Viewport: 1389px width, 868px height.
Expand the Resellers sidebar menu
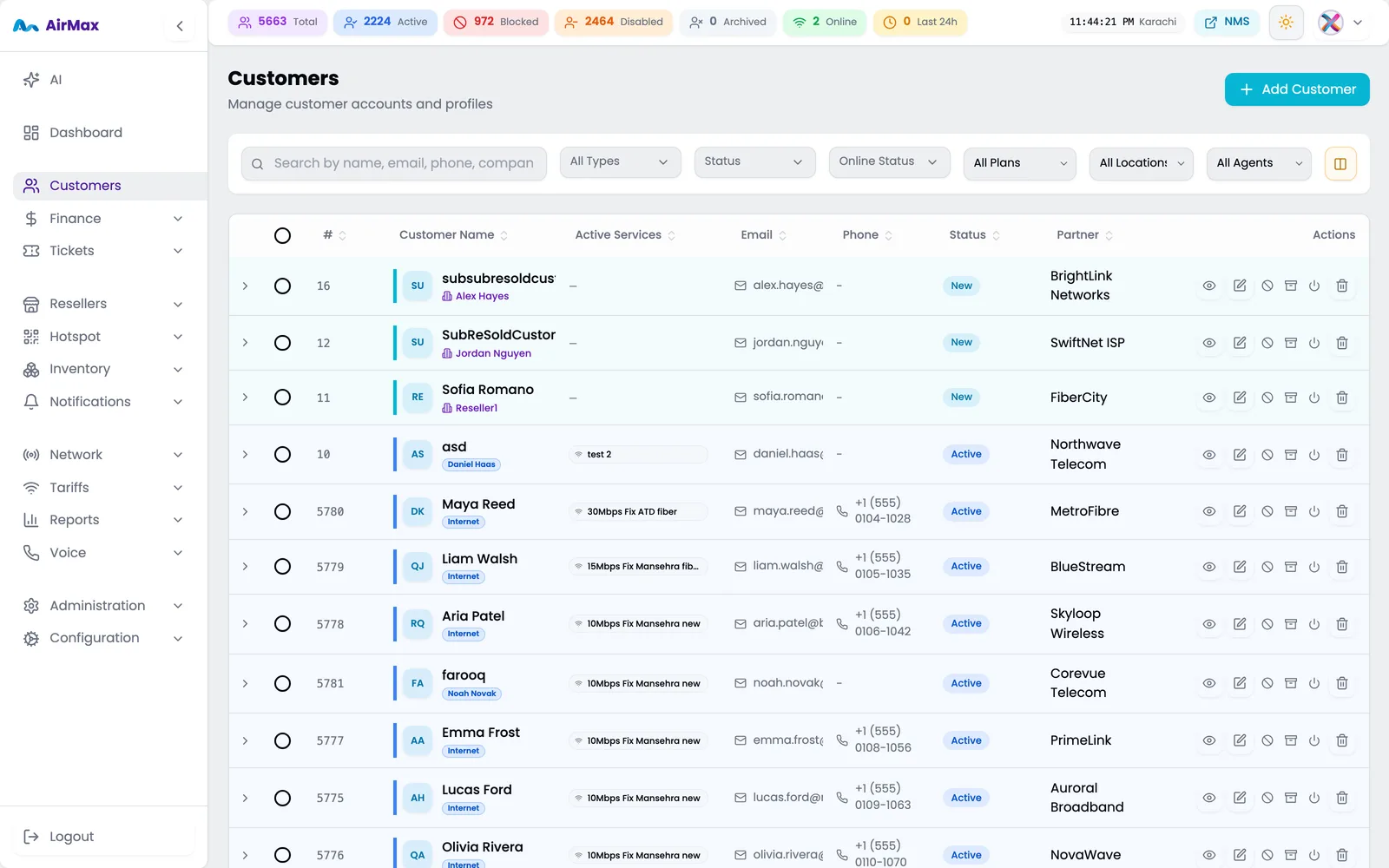[103, 304]
